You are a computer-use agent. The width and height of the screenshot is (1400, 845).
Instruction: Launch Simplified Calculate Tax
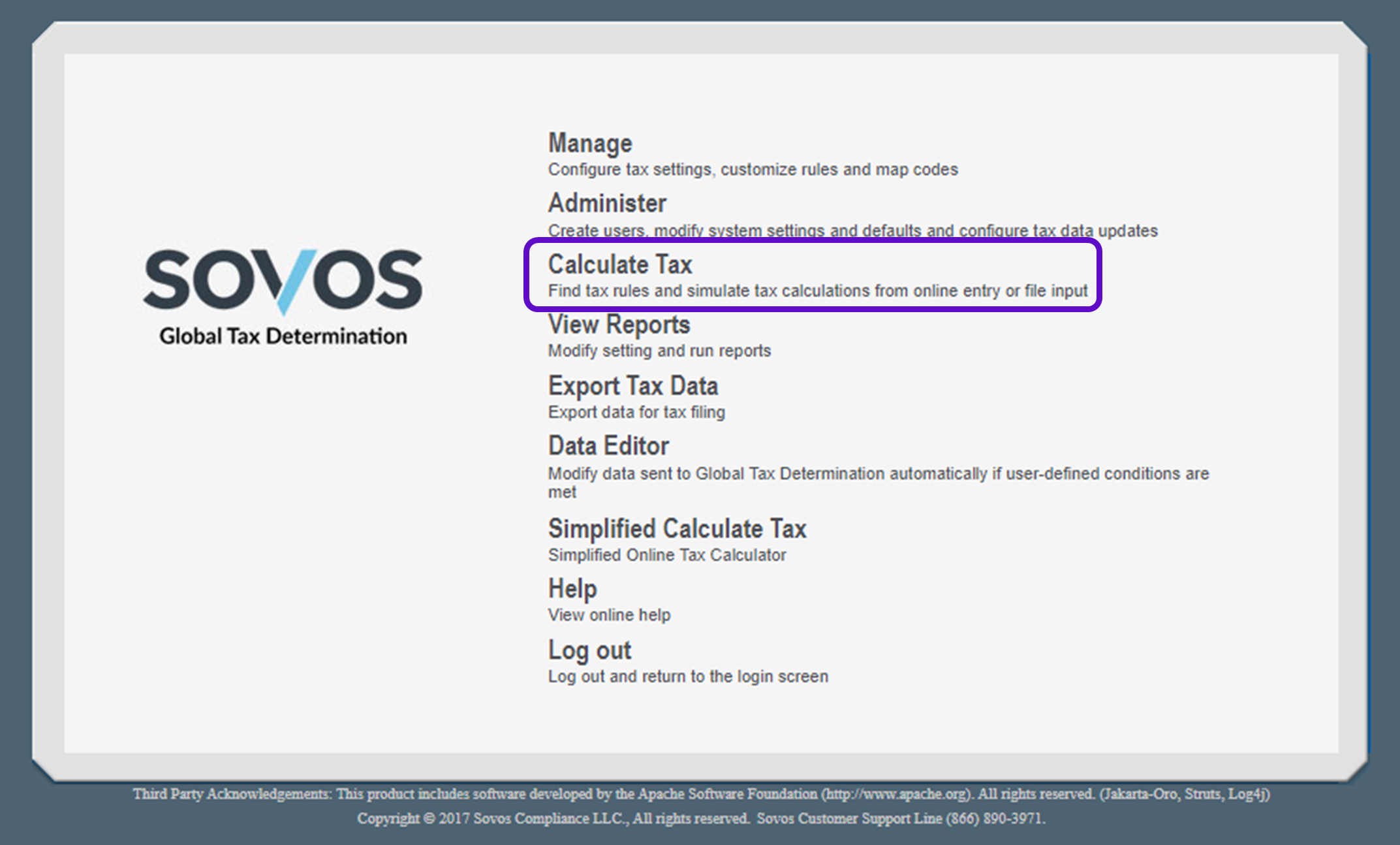pos(677,528)
